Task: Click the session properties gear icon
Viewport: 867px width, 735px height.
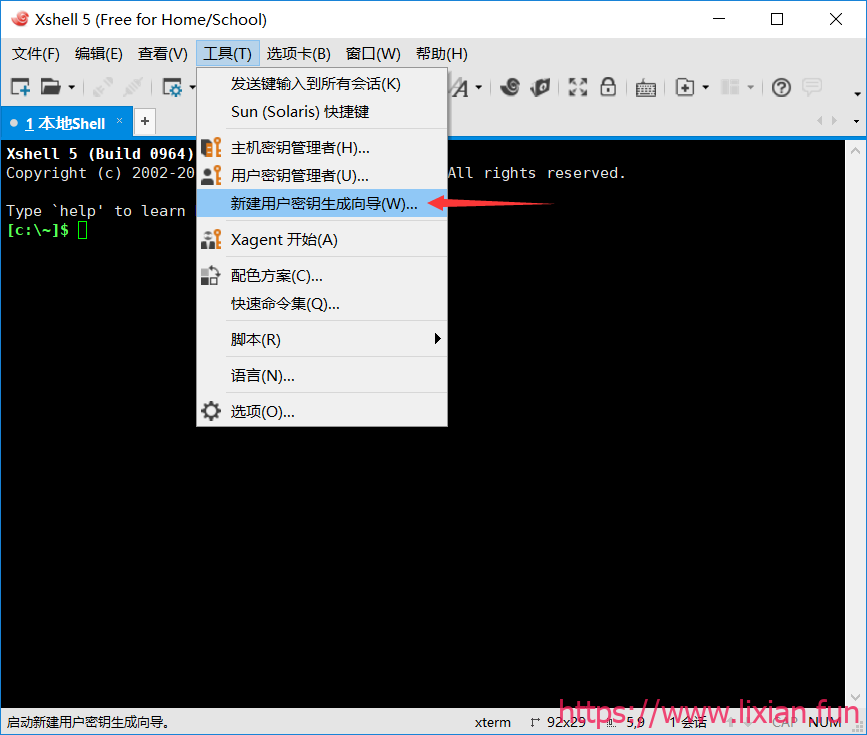Action: (x=173, y=87)
